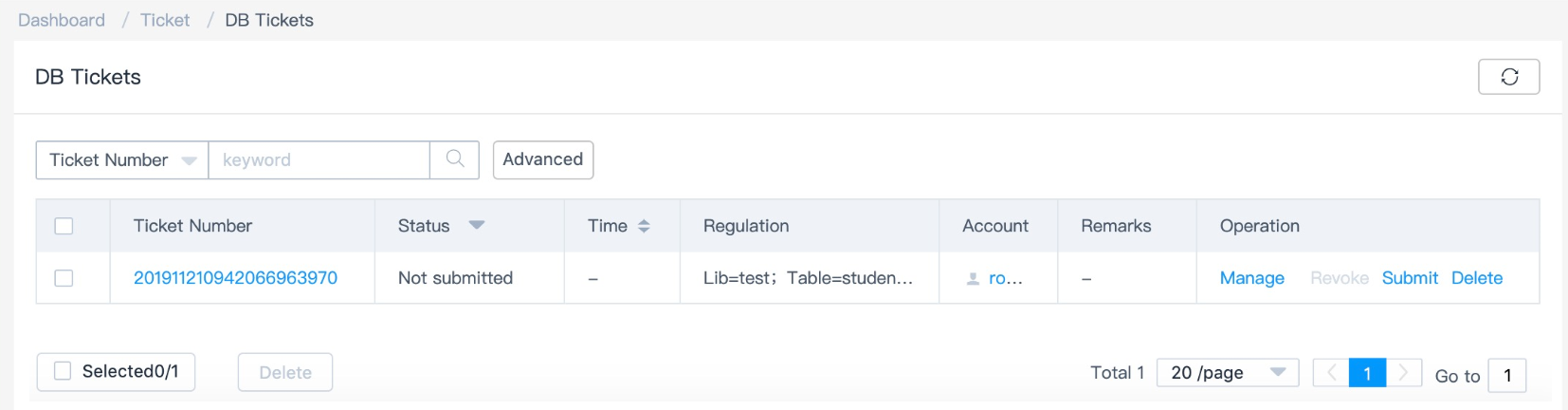
Task: Submit the not submitted ticket
Action: tap(1410, 278)
